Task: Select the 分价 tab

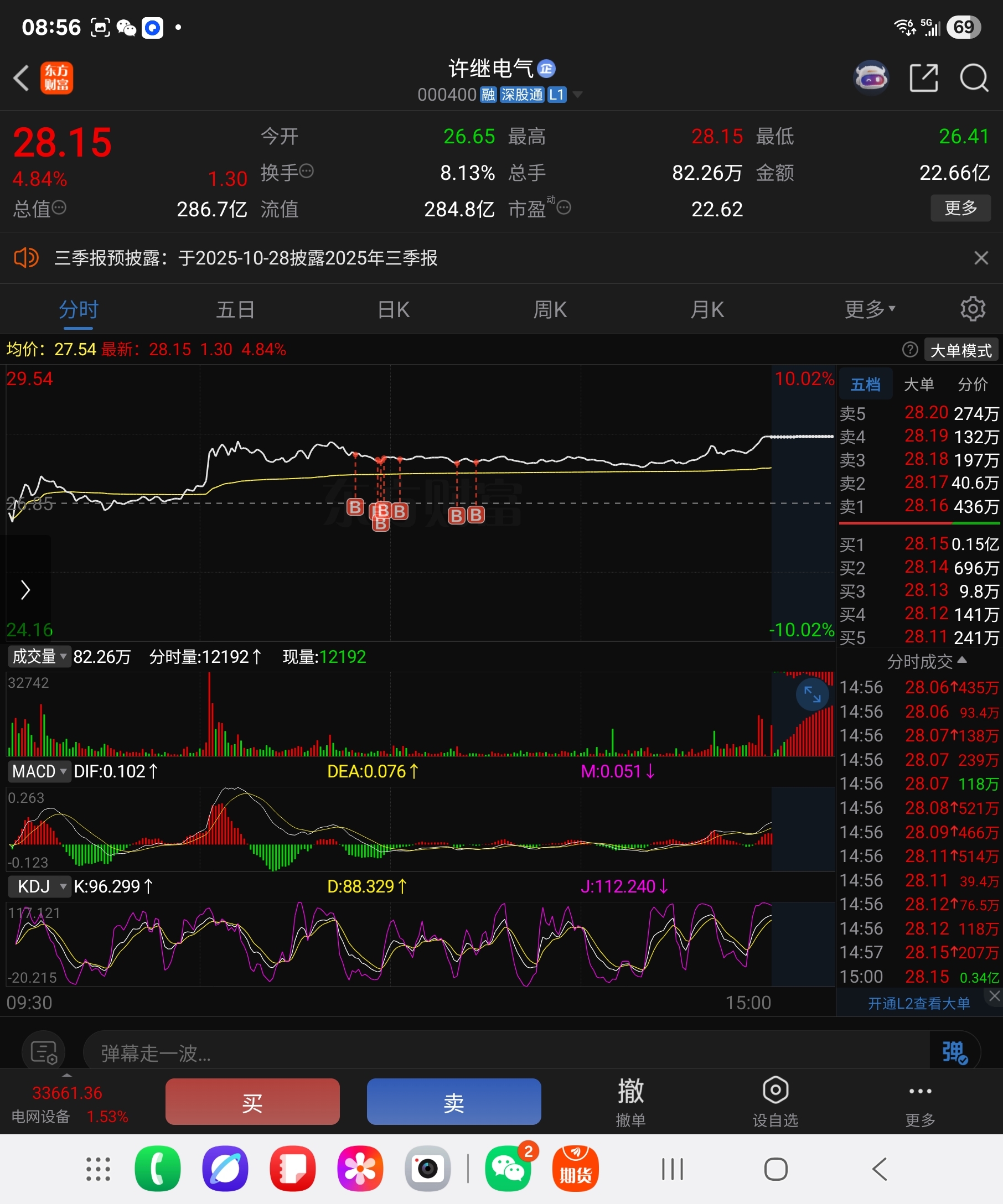Action: (x=973, y=384)
